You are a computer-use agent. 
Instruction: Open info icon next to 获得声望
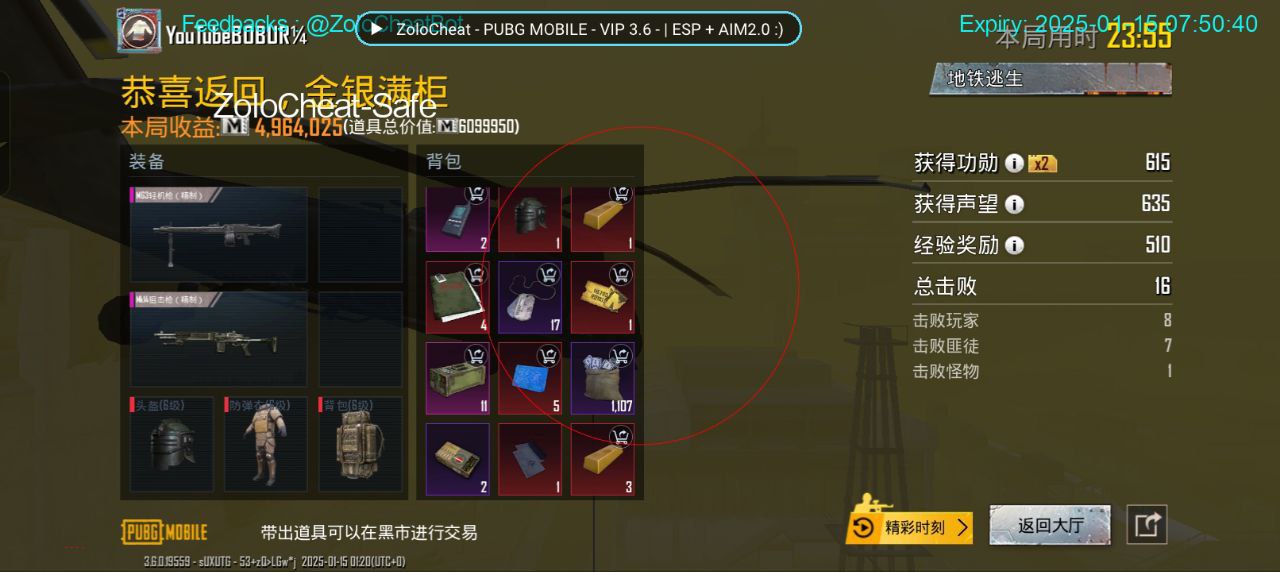pyautogui.click(x=1014, y=204)
